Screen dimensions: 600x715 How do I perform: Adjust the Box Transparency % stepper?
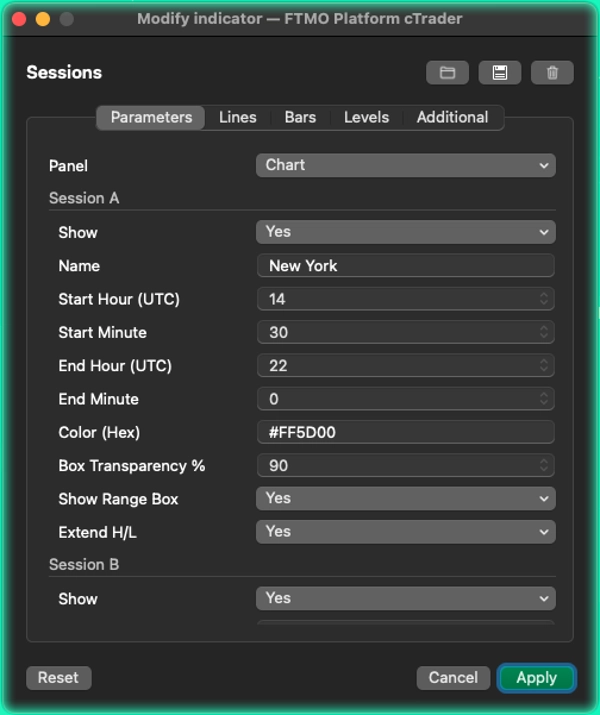(544, 465)
